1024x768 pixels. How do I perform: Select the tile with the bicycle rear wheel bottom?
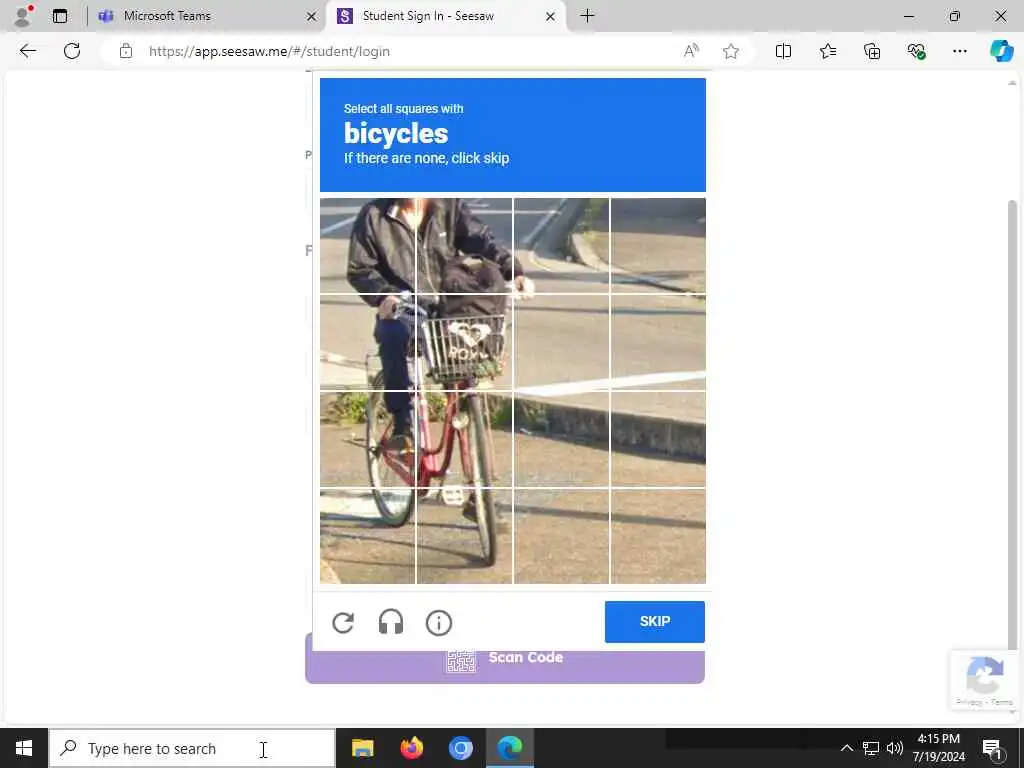[368, 536]
